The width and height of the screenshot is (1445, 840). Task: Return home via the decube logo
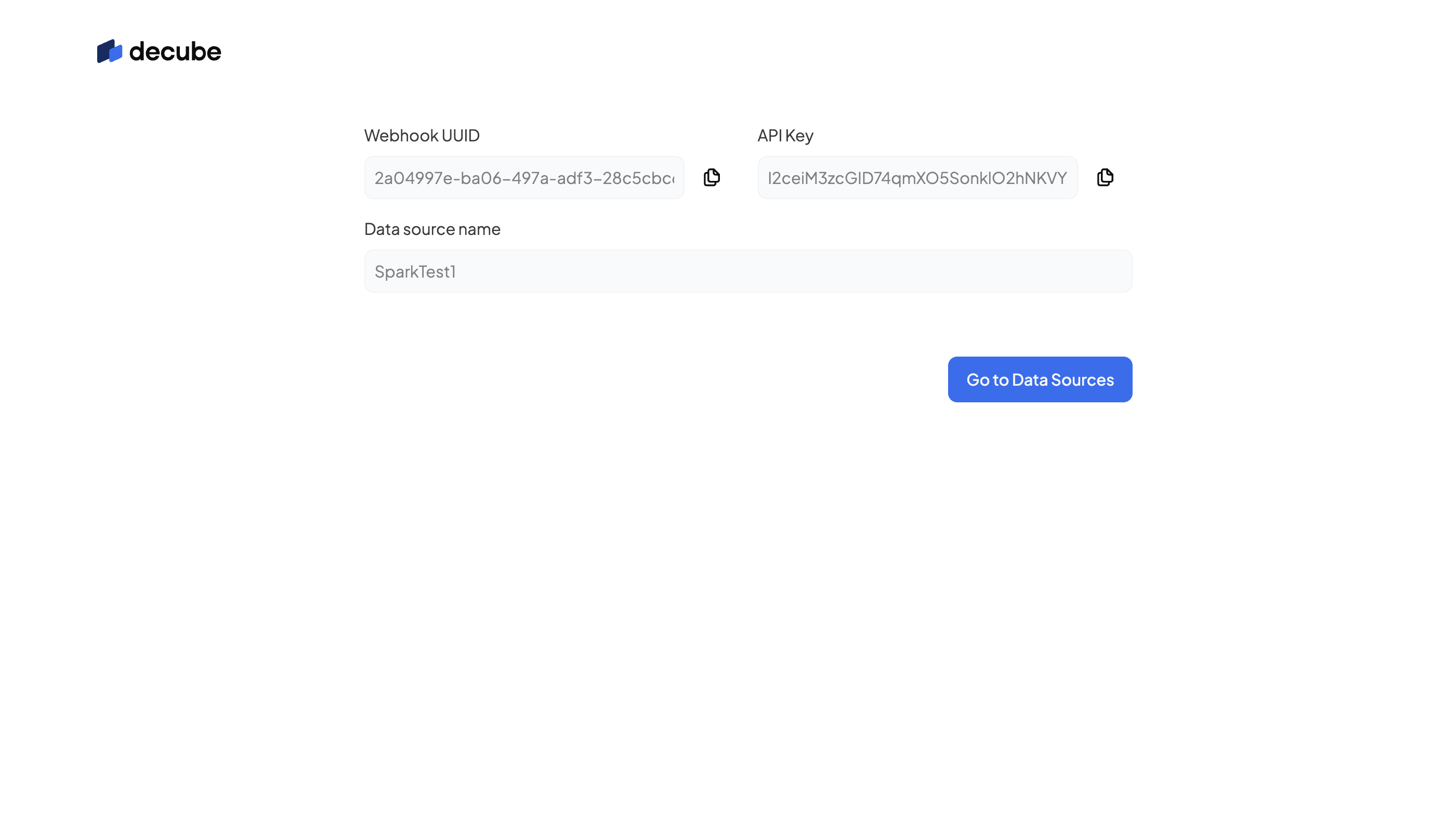click(159, 51)
